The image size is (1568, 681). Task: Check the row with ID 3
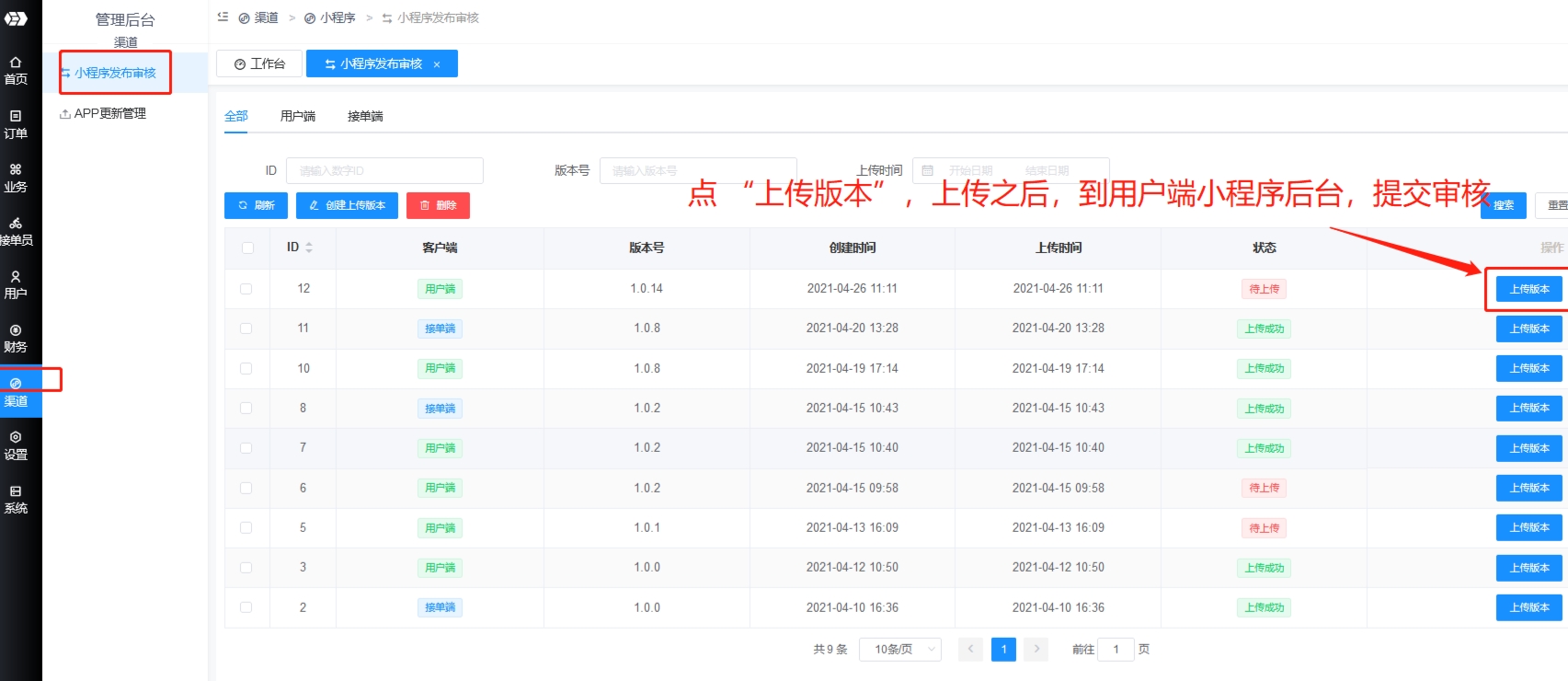point(246,568)
